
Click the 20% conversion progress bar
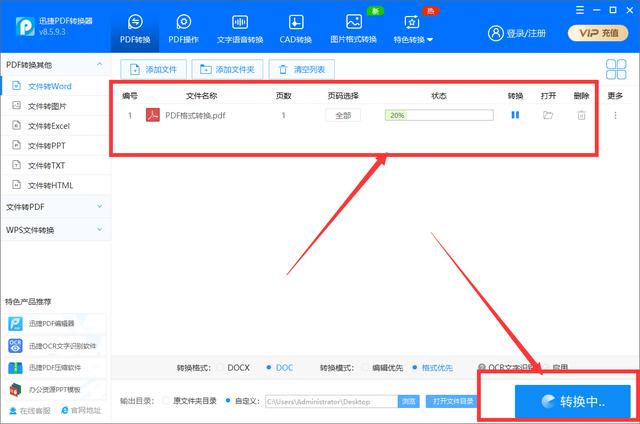[439, 115]
